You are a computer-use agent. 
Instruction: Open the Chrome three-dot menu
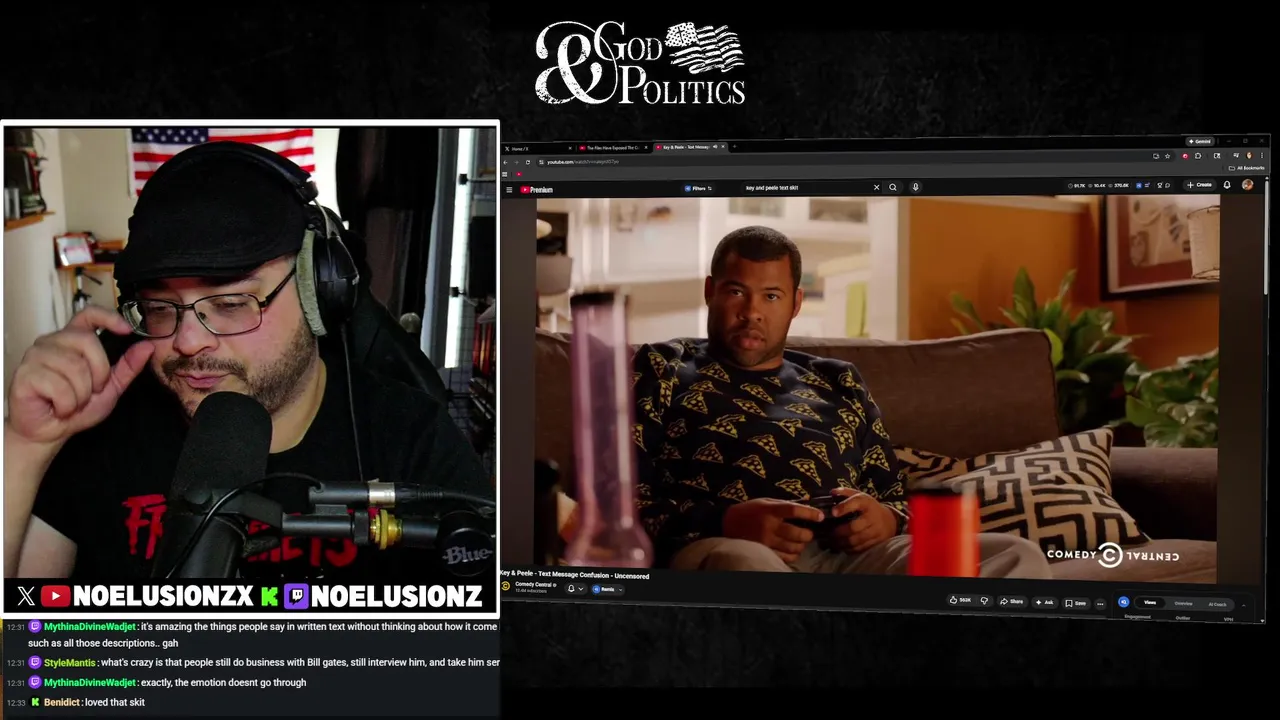(x=1262, y=156)
